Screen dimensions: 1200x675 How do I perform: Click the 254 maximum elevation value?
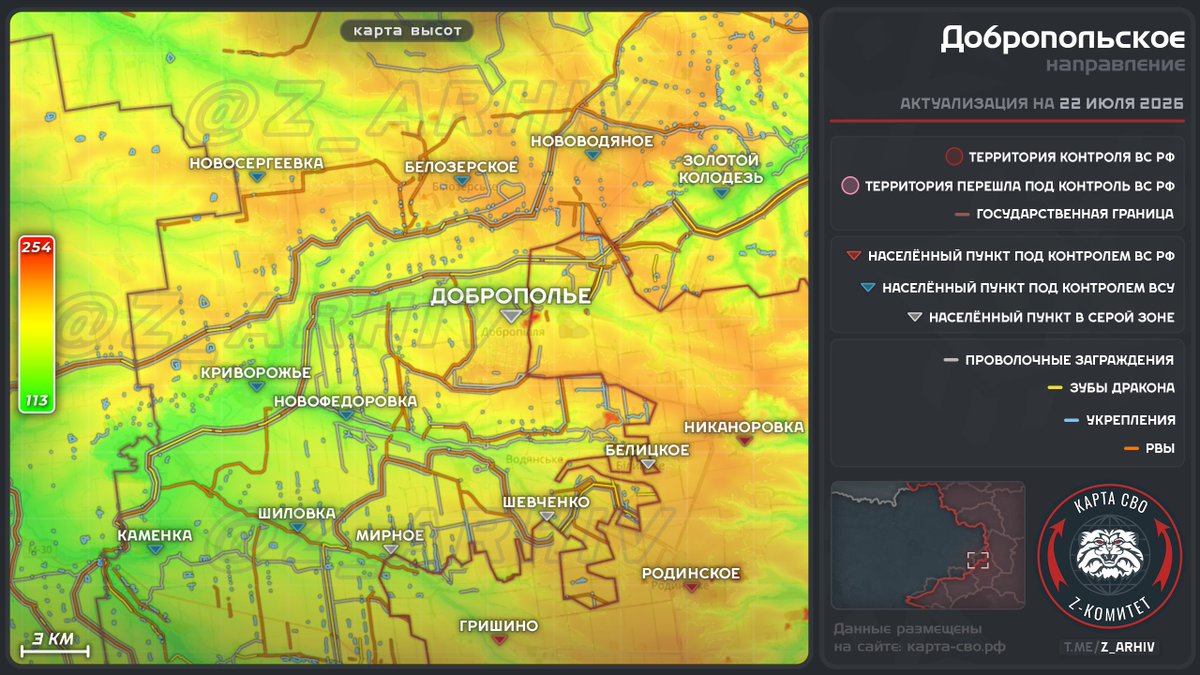tap(36, 247)
